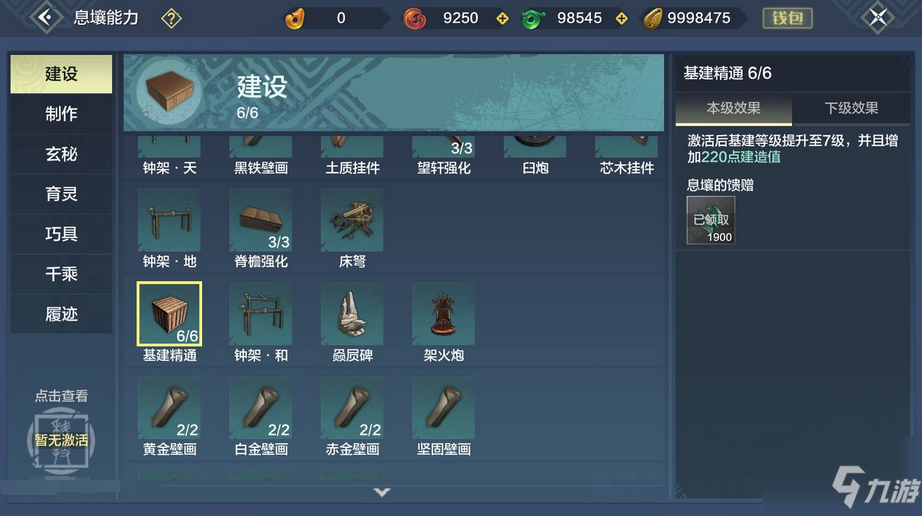This screenshot has height=516, width=922.
Task: Choose the 床弩 ballista icon
Action: [352, 220]
